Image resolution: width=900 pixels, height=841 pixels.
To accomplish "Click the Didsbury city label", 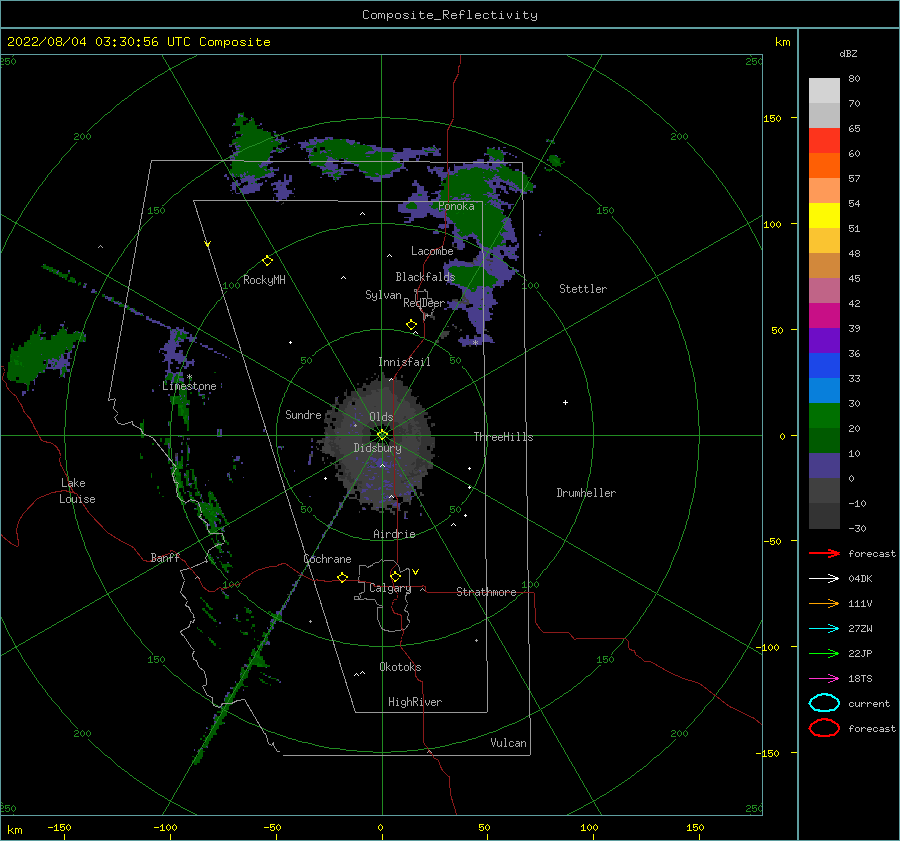I will (377, 448).
